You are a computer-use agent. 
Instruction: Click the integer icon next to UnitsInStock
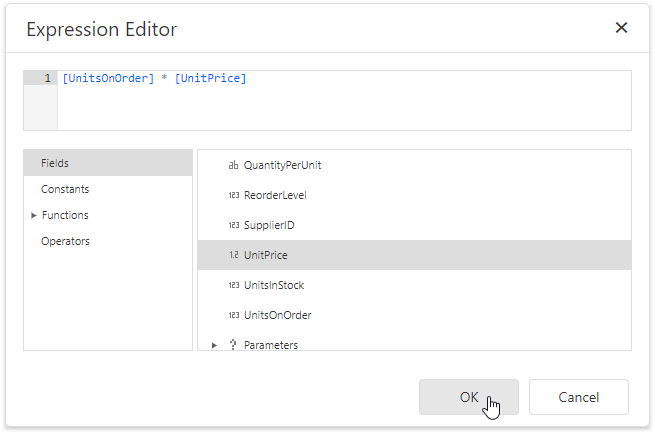(x=233, y=285)
